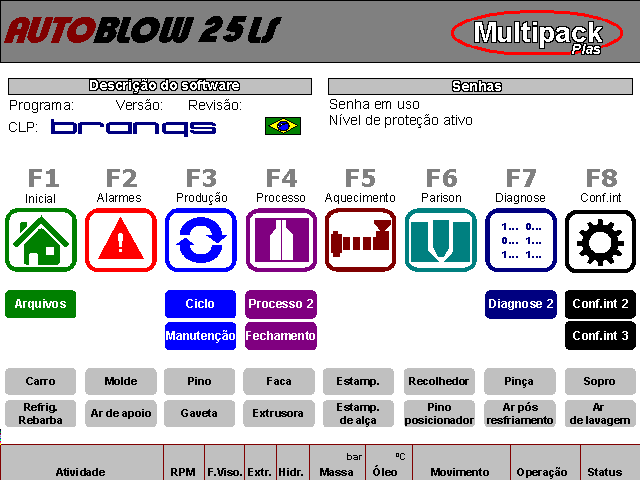Open the F3 Produção cycle arrows icon

pyautogui.click(x=201, y=240)
